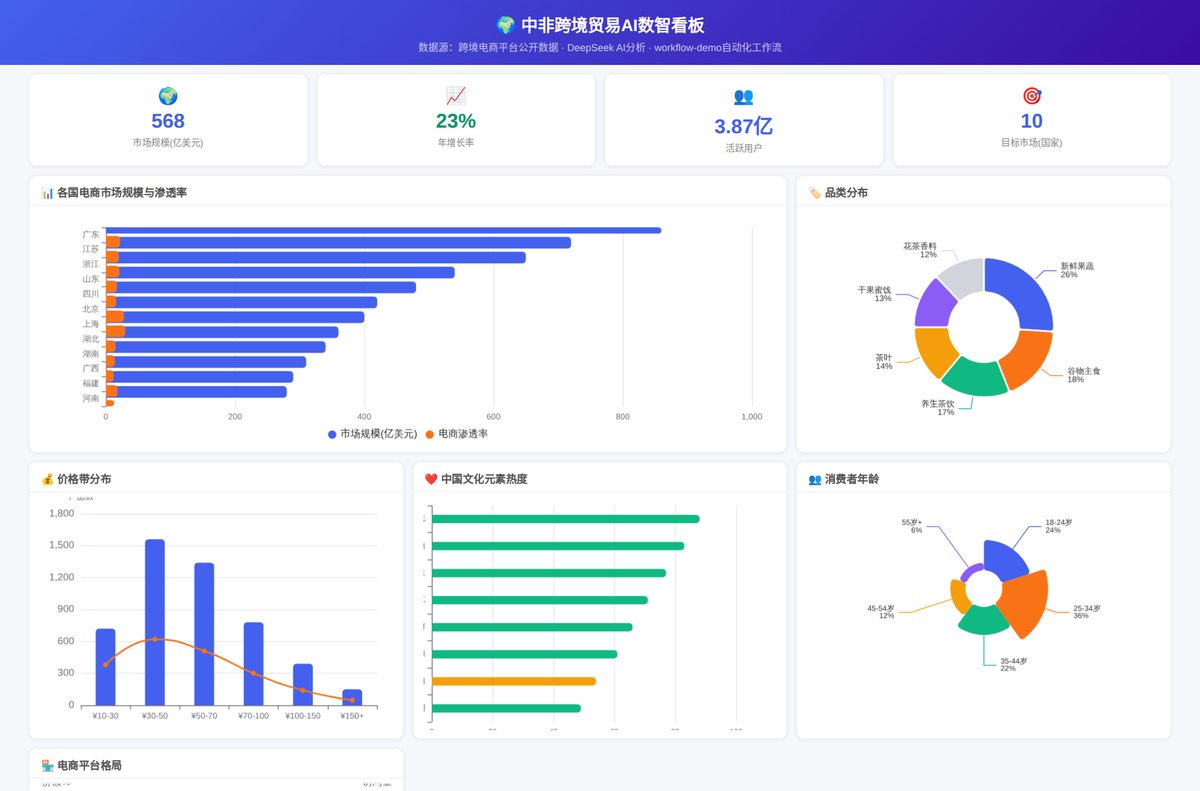Viewport: 1200px width, 791px height.
Task: Select the purple 干果蜜饯 13% donut segment
Action: click(934, 303)
